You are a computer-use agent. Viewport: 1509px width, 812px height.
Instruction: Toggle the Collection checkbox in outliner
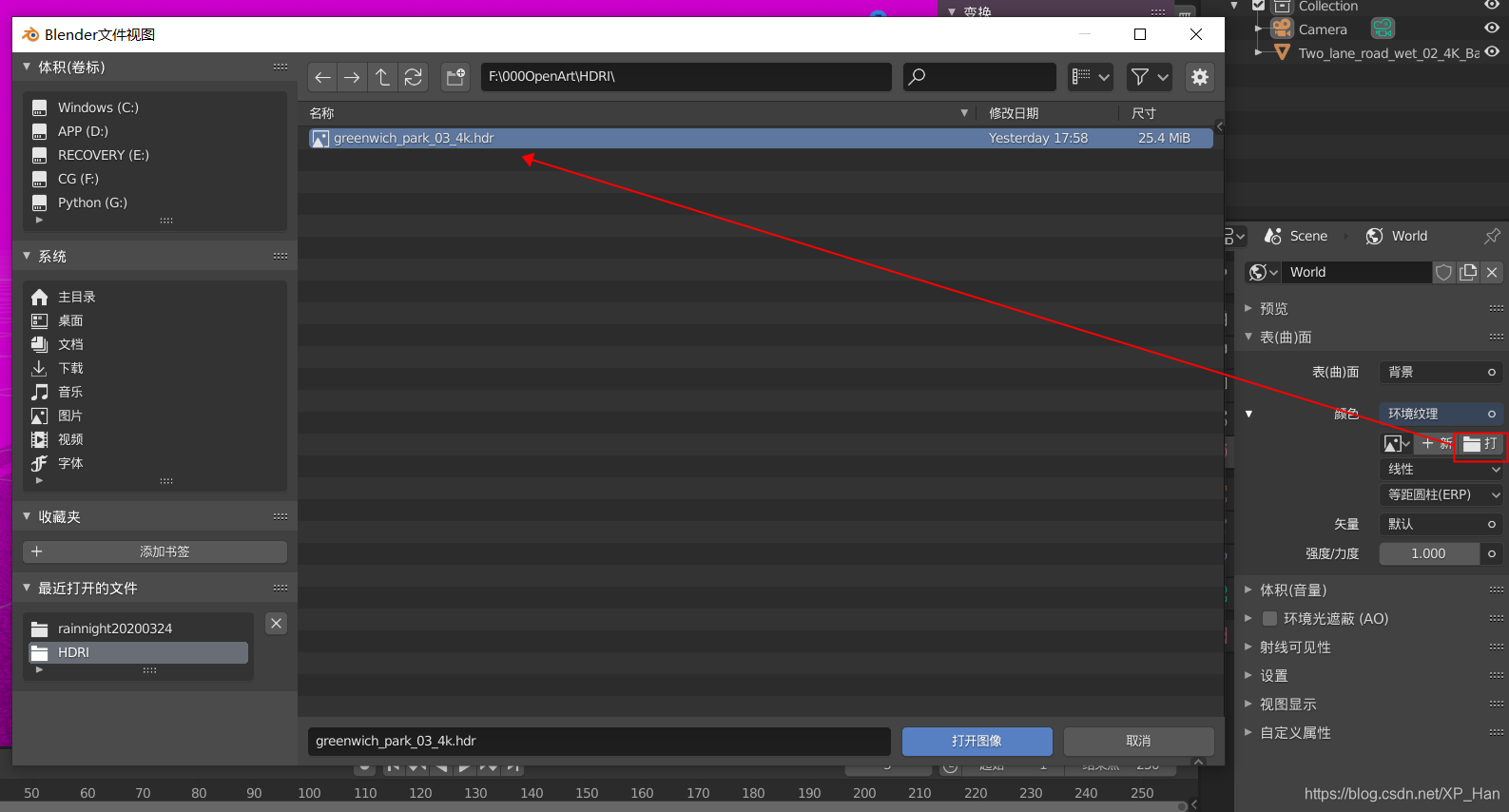[x=1259, y=6]
